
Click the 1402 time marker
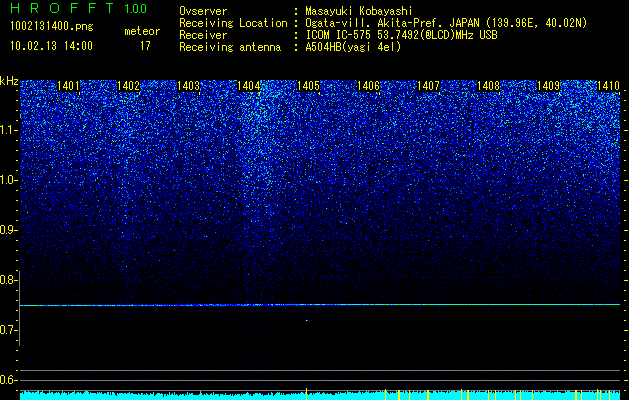[128, 85]
